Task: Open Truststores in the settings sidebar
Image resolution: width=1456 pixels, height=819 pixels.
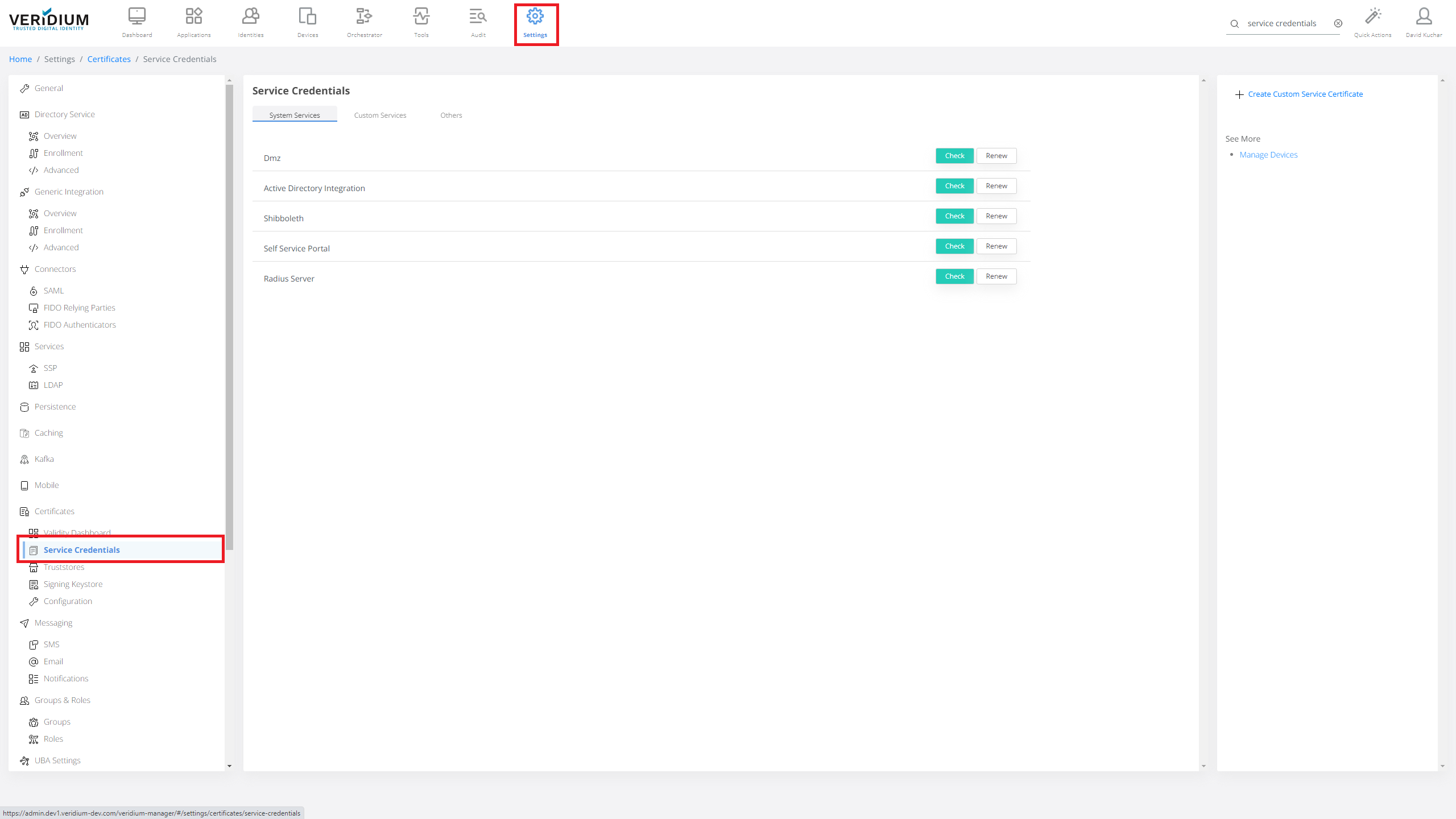Action: [64, 567]
